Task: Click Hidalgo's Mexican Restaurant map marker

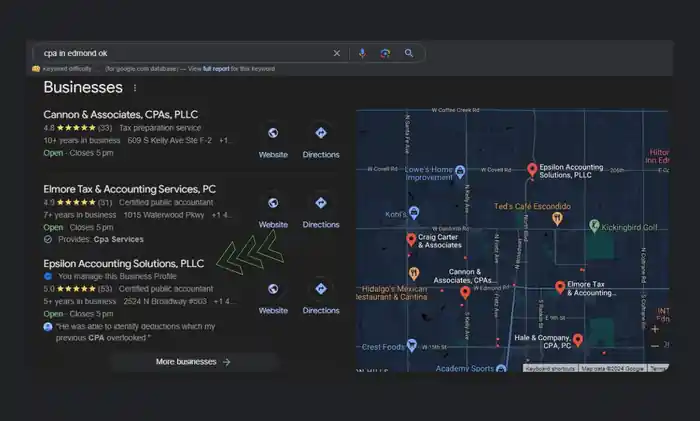Action: click(414, 273)
